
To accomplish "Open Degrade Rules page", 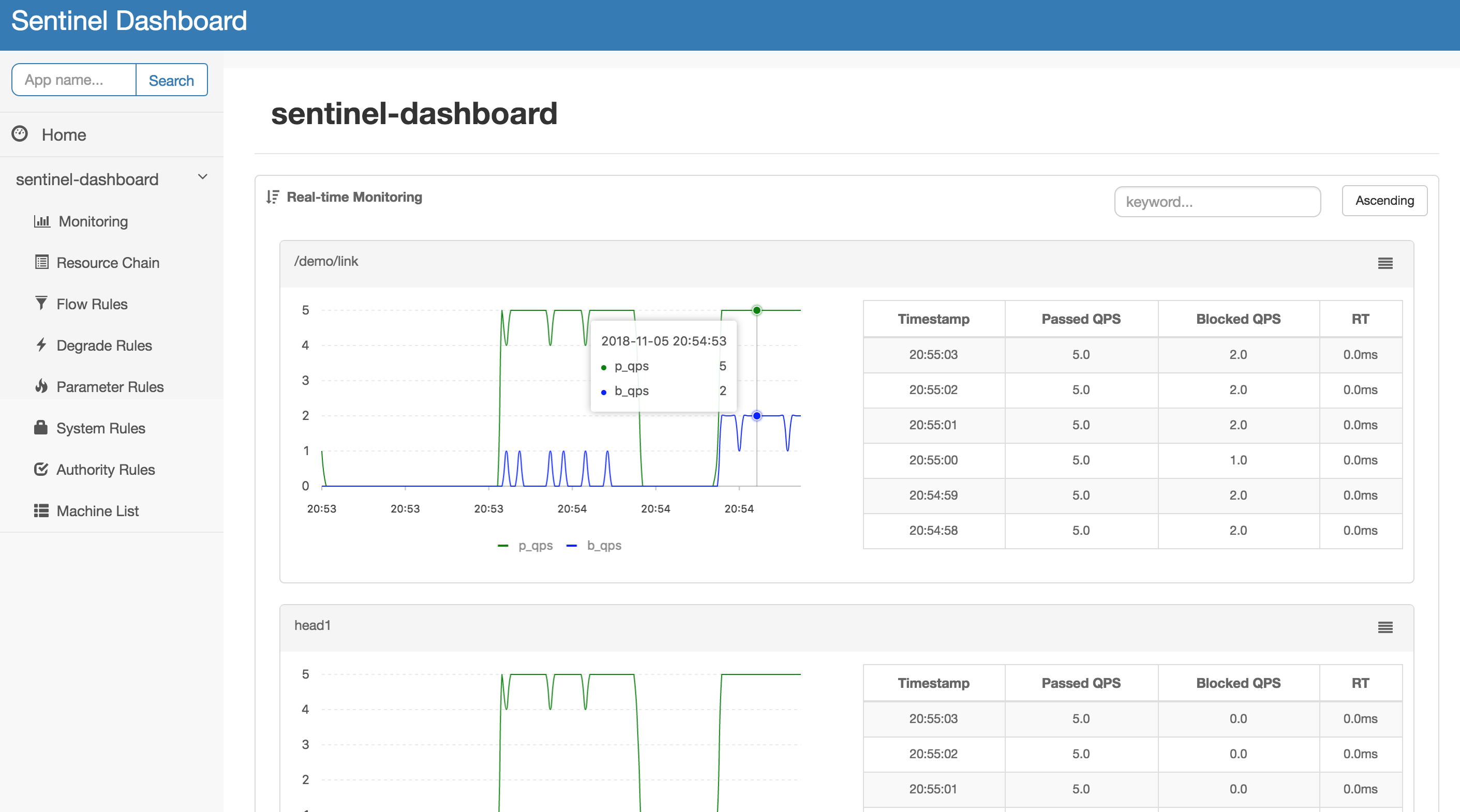I will pyautogui.click(x=105, y=345).
